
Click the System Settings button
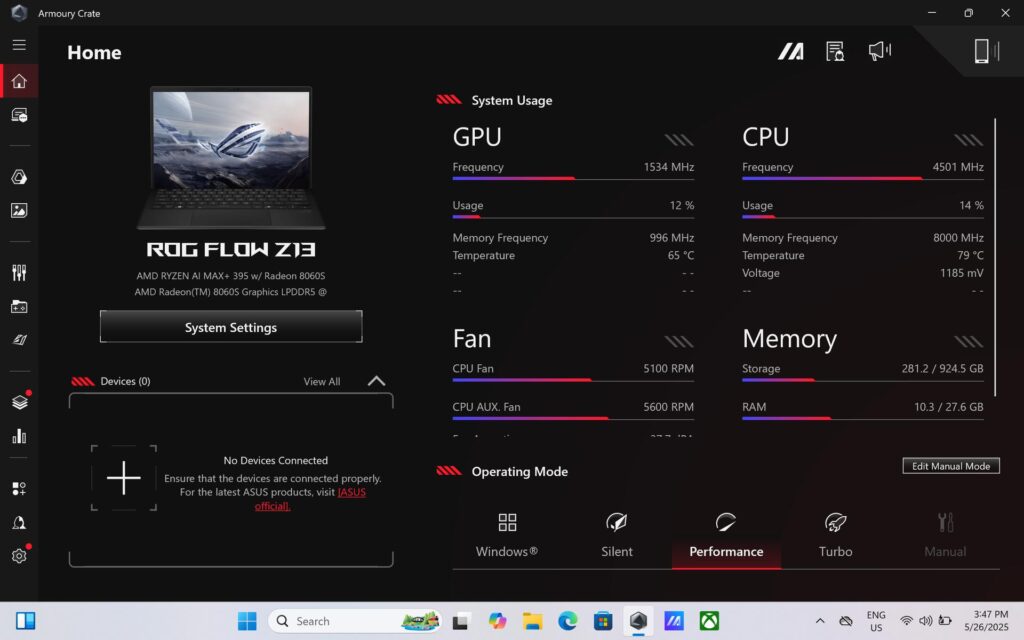pos(231,327)
